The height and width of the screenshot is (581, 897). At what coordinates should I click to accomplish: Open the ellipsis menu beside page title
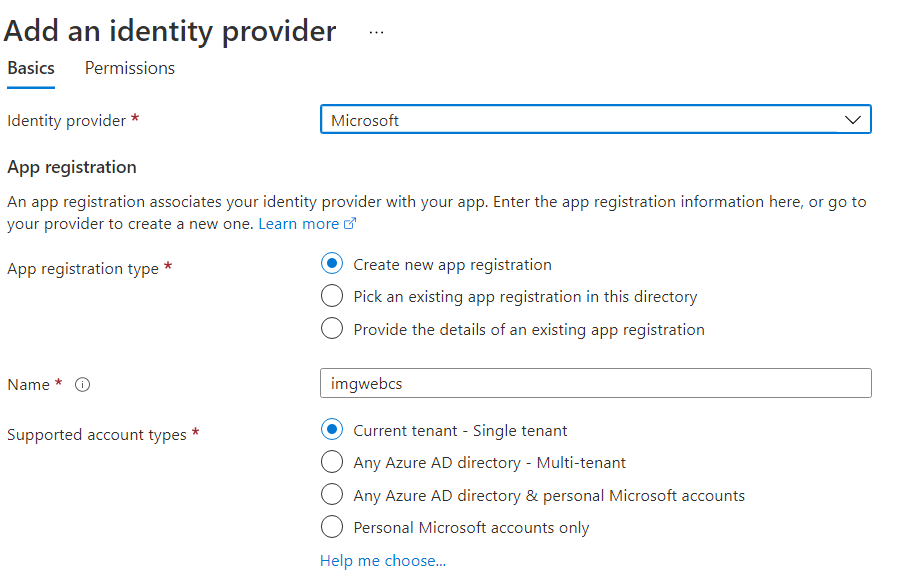[x=376, y=32]
